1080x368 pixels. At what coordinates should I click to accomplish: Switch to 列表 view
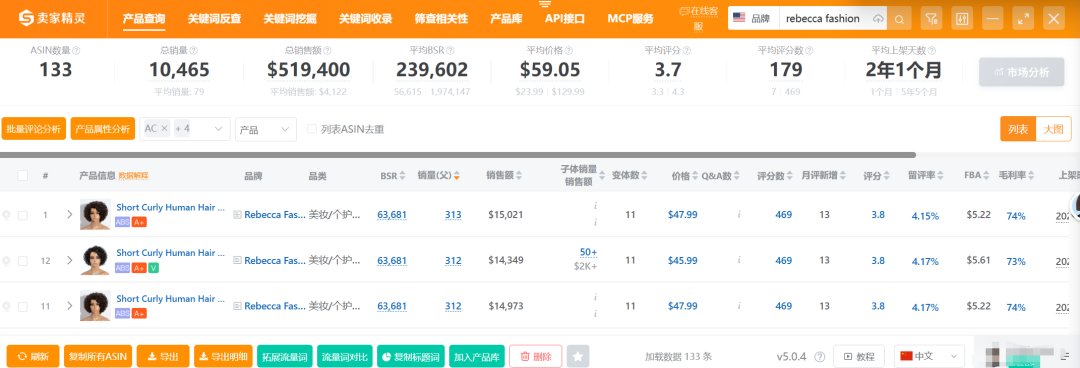[1018, 129]
